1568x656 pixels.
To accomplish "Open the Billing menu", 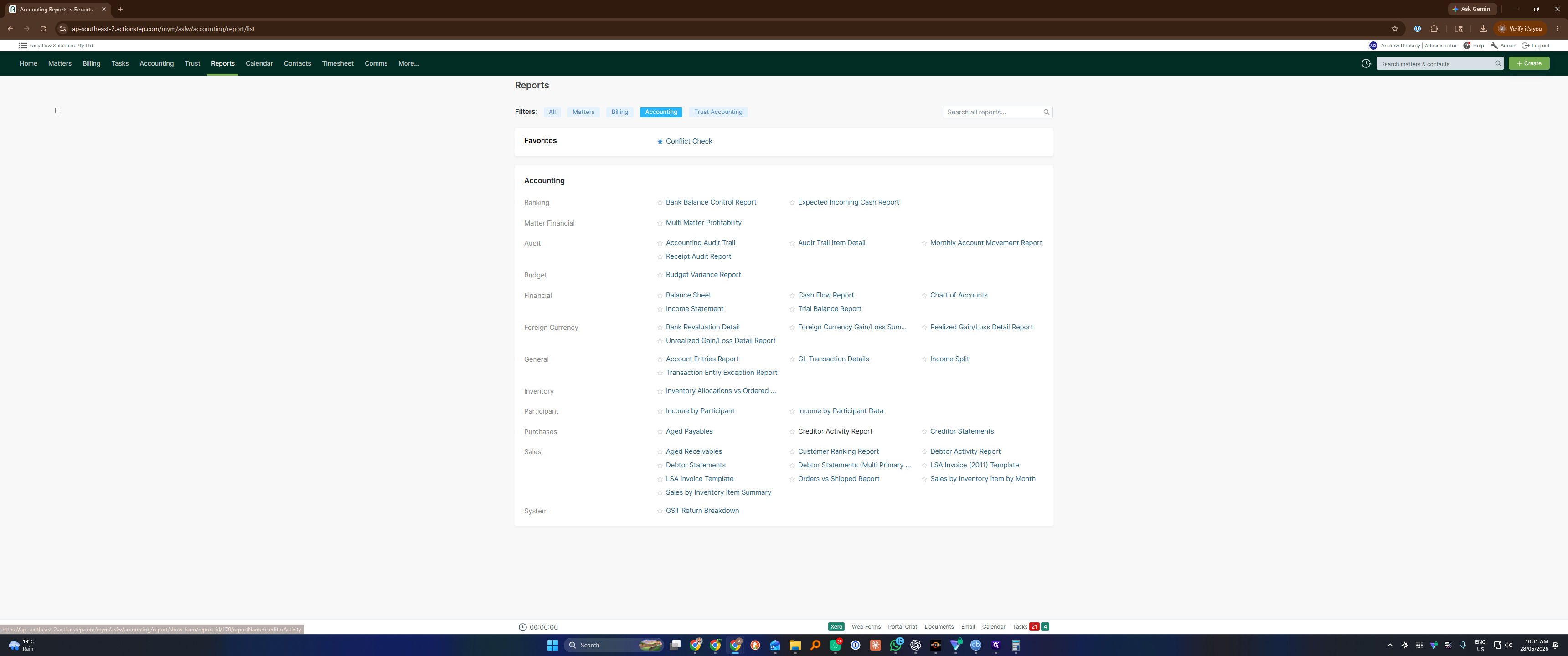I will click(x=91, y=63).
